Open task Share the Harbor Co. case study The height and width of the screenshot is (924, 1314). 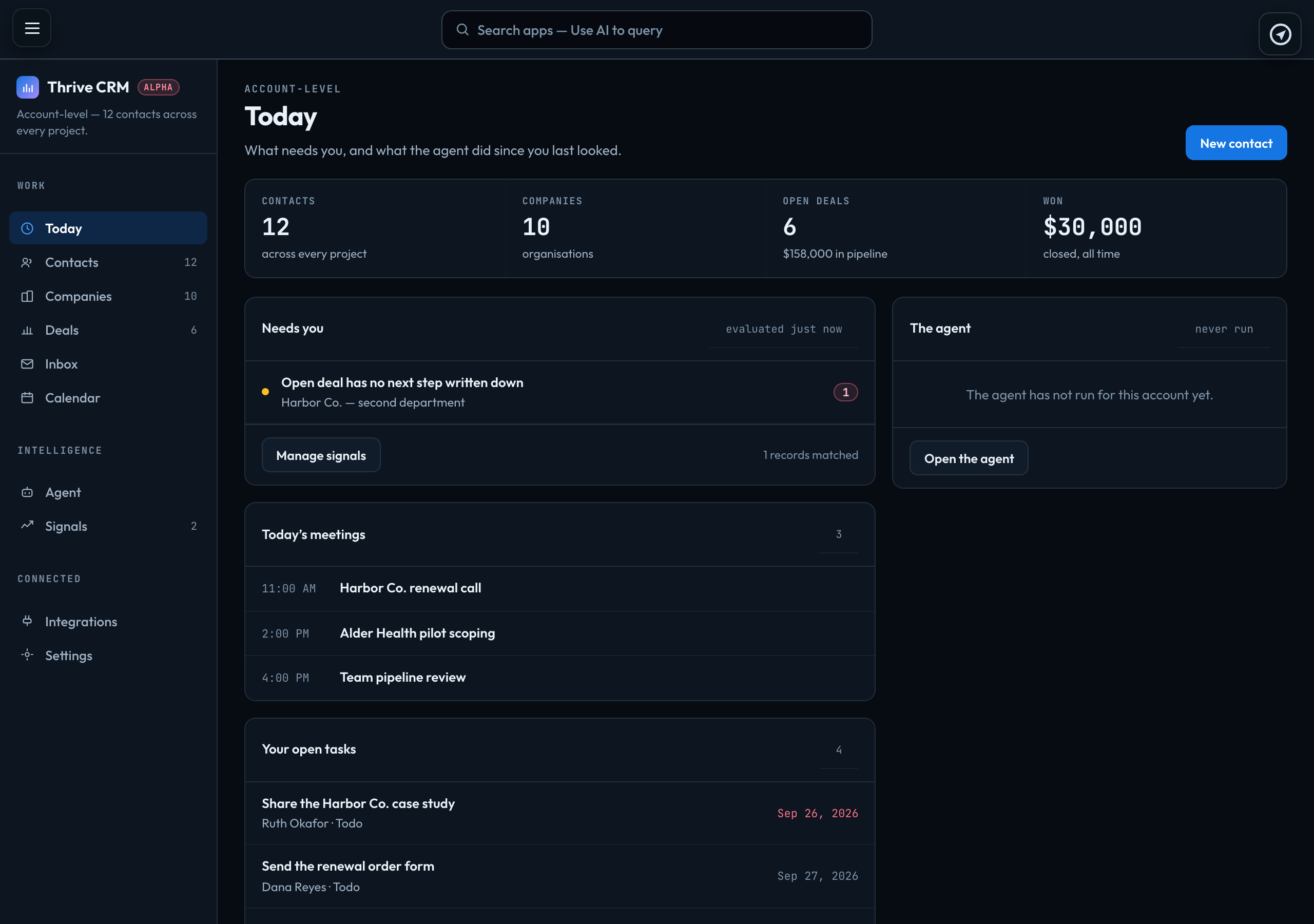[559, 814]
